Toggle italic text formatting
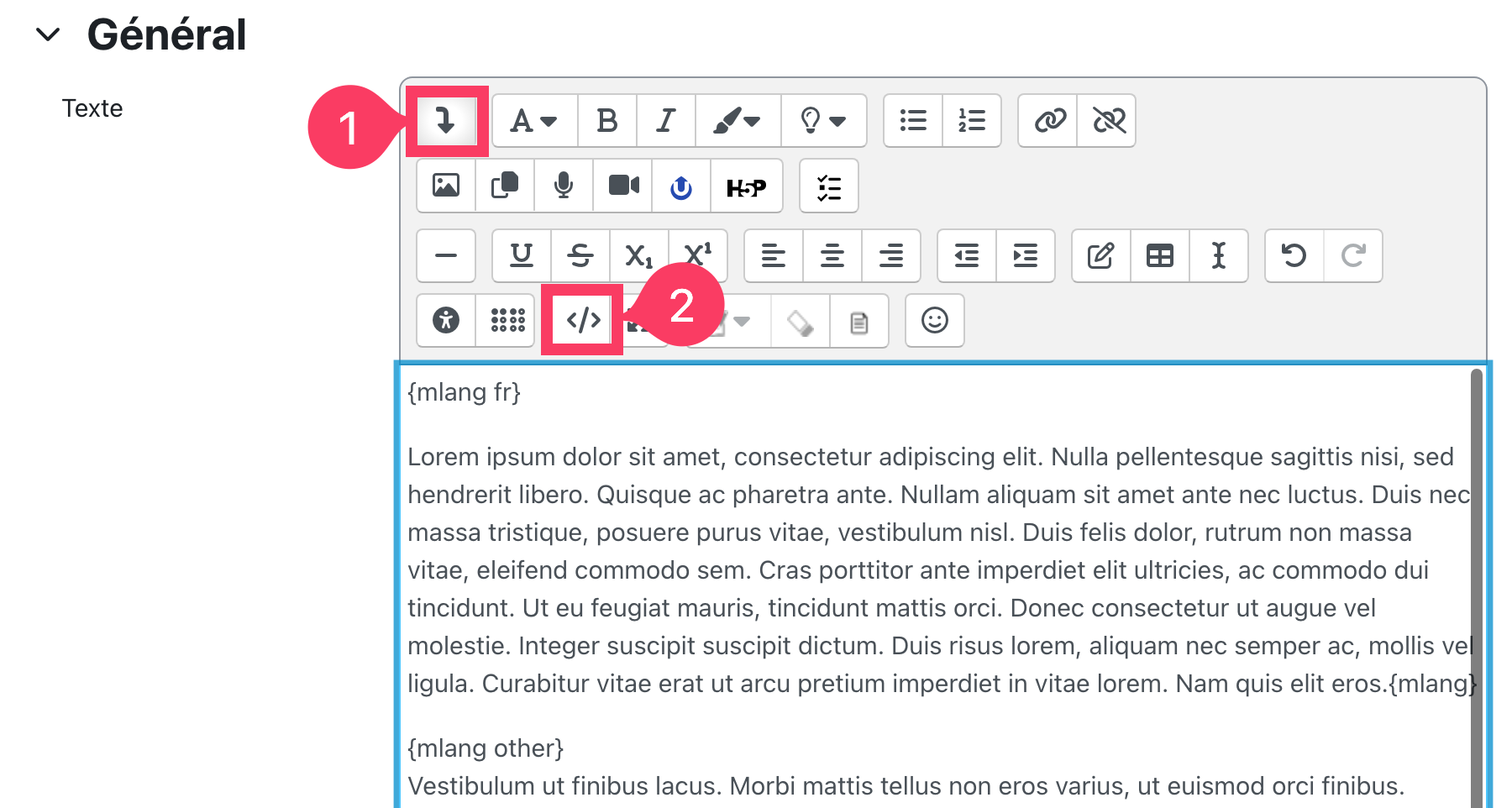1512x808 pixels. point(665,121)
